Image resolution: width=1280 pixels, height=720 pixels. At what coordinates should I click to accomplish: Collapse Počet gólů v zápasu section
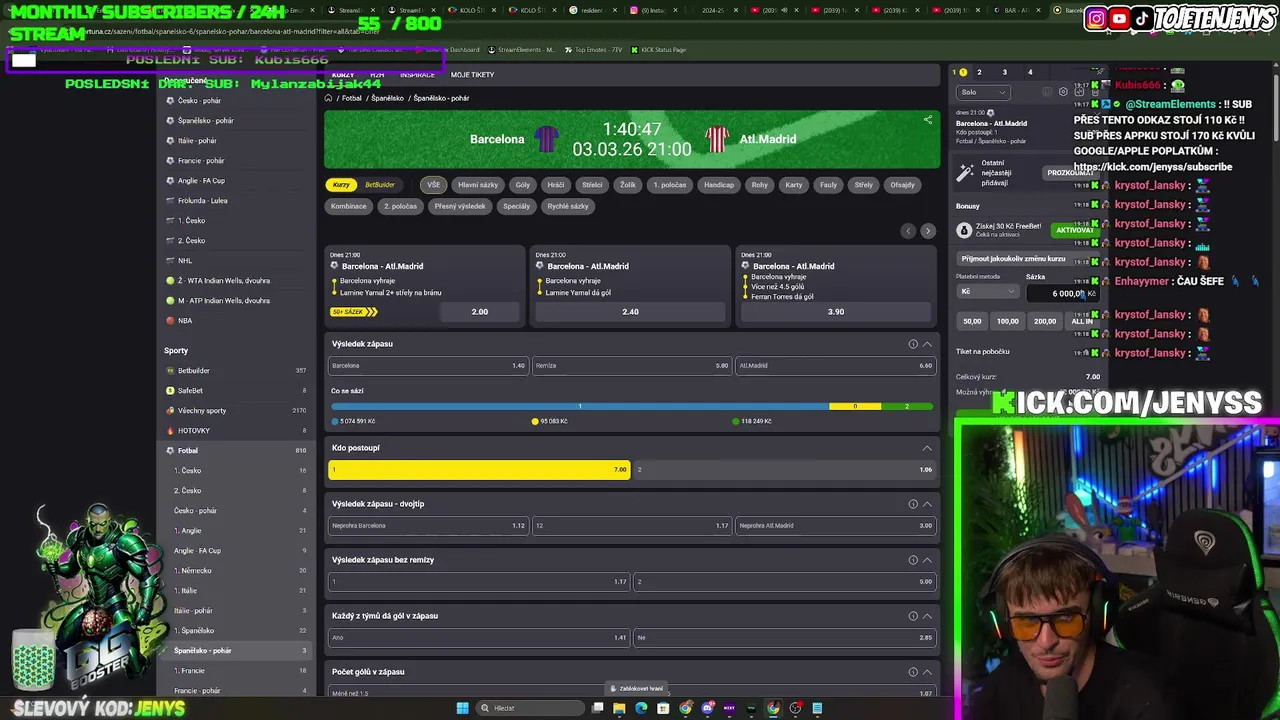[x=927, y=672]
